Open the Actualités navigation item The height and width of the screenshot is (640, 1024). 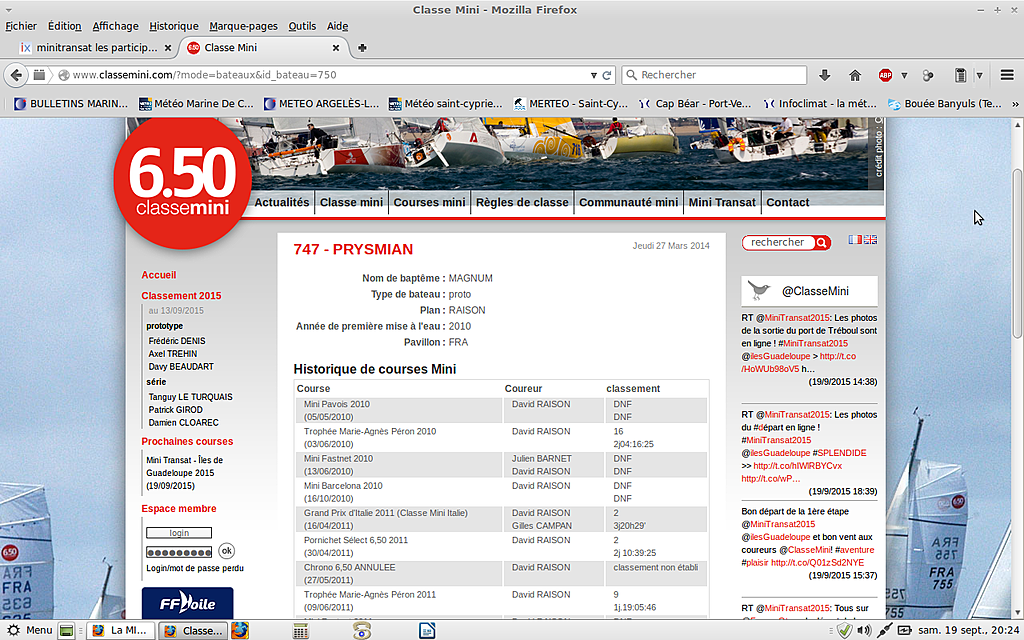click(281, 202)
